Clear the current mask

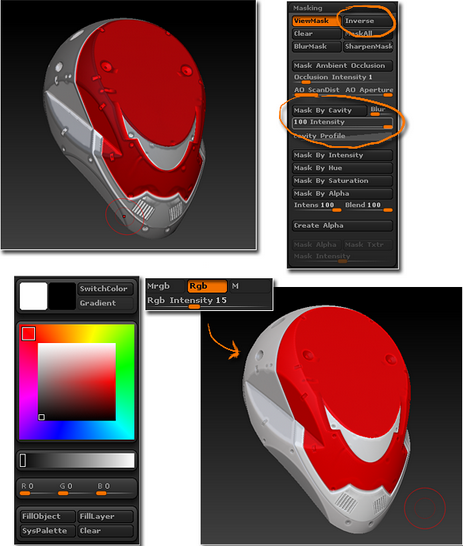(316, 34)
